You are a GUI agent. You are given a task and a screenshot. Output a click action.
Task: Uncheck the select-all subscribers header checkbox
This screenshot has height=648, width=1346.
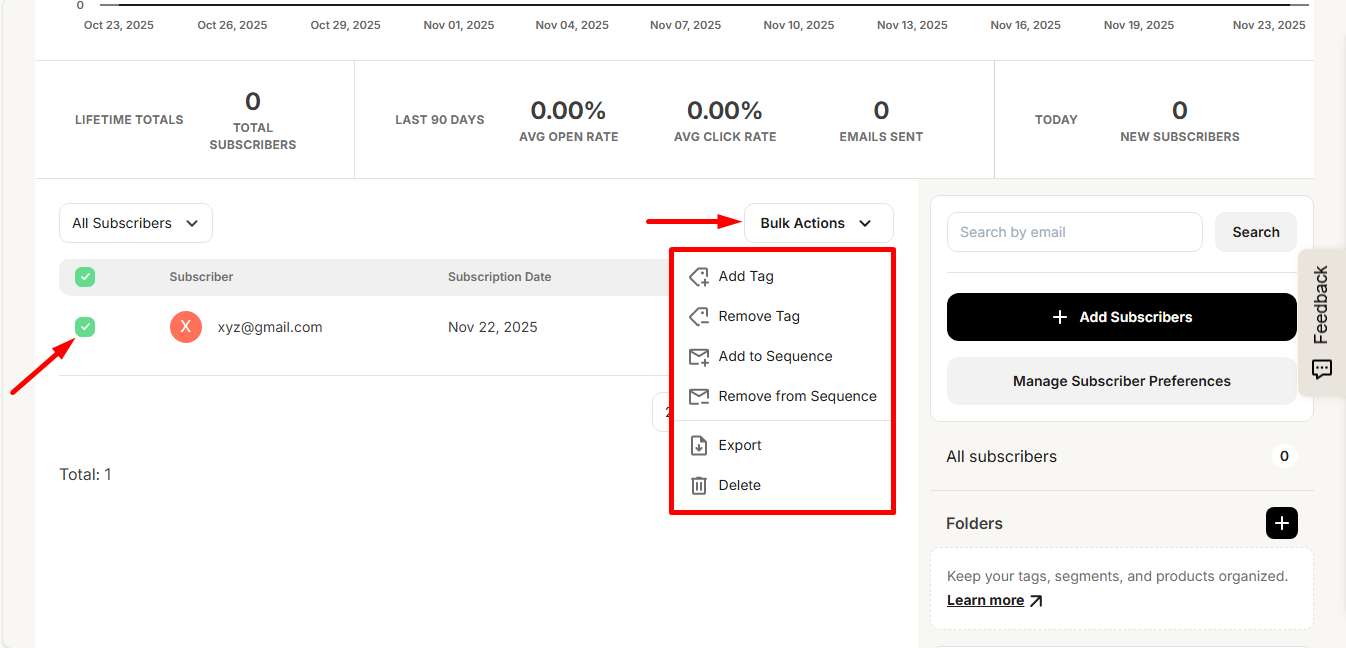pyautogui.click(x=85, y=277)
